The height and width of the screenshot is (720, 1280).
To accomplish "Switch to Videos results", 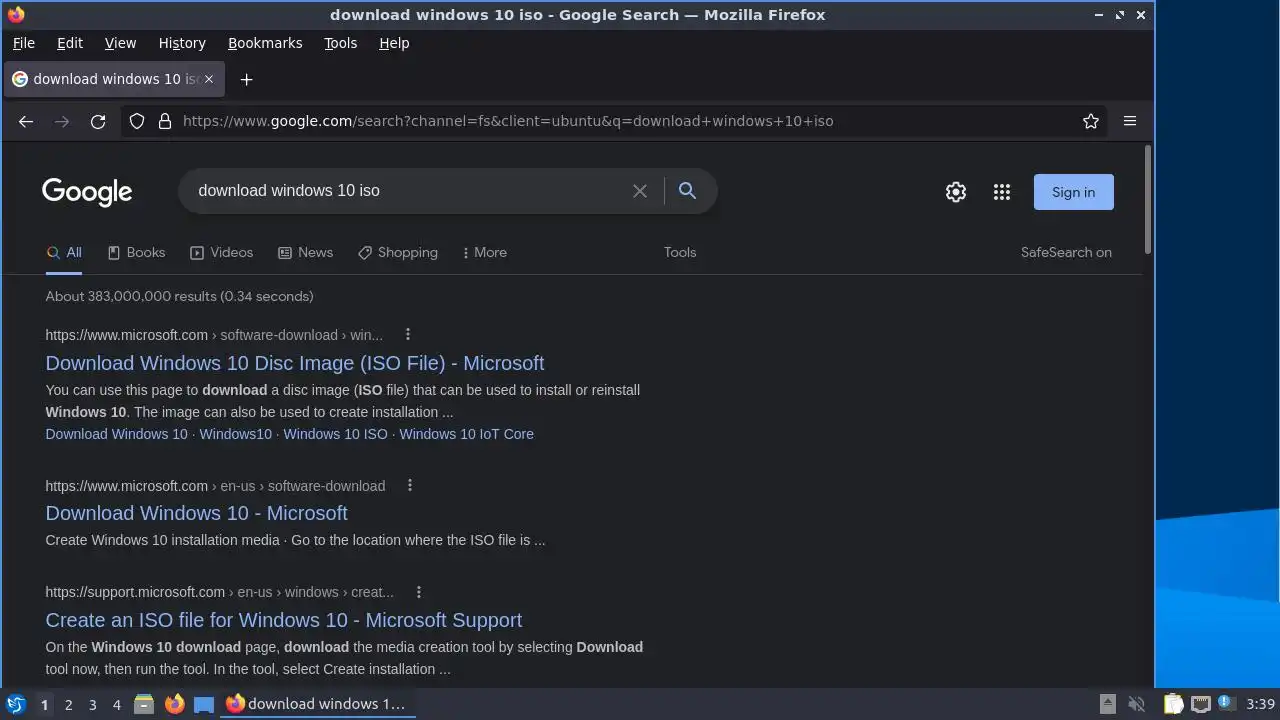I will (221, 252).
